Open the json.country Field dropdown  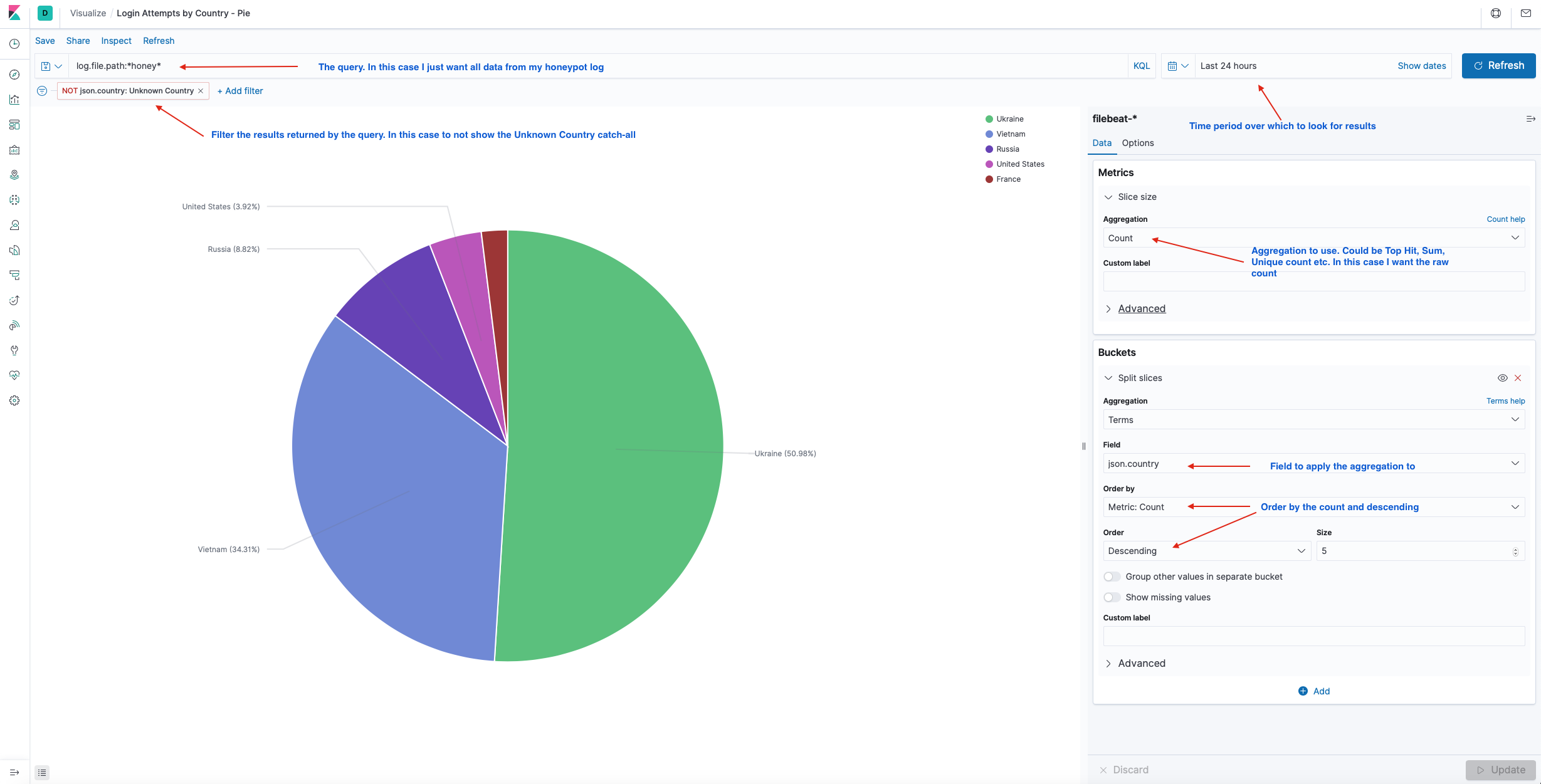(1313, 464)
